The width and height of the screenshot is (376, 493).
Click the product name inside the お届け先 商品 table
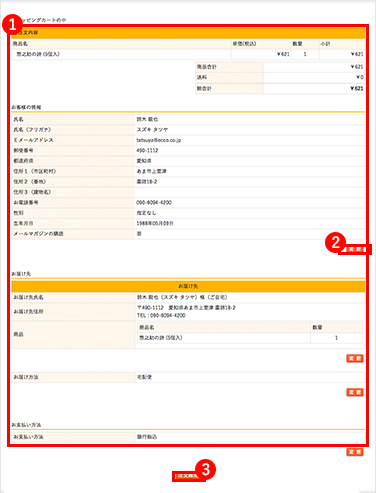point(161,338)
